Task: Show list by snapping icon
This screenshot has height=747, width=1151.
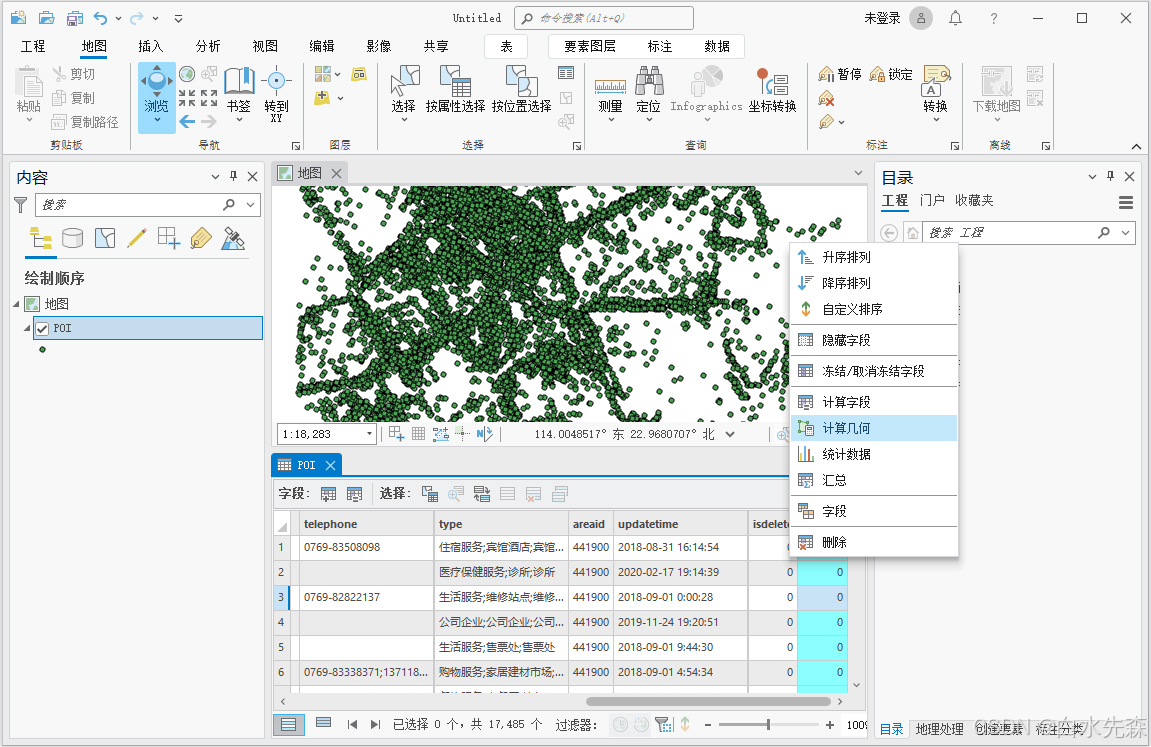Action: pos(169,238)
